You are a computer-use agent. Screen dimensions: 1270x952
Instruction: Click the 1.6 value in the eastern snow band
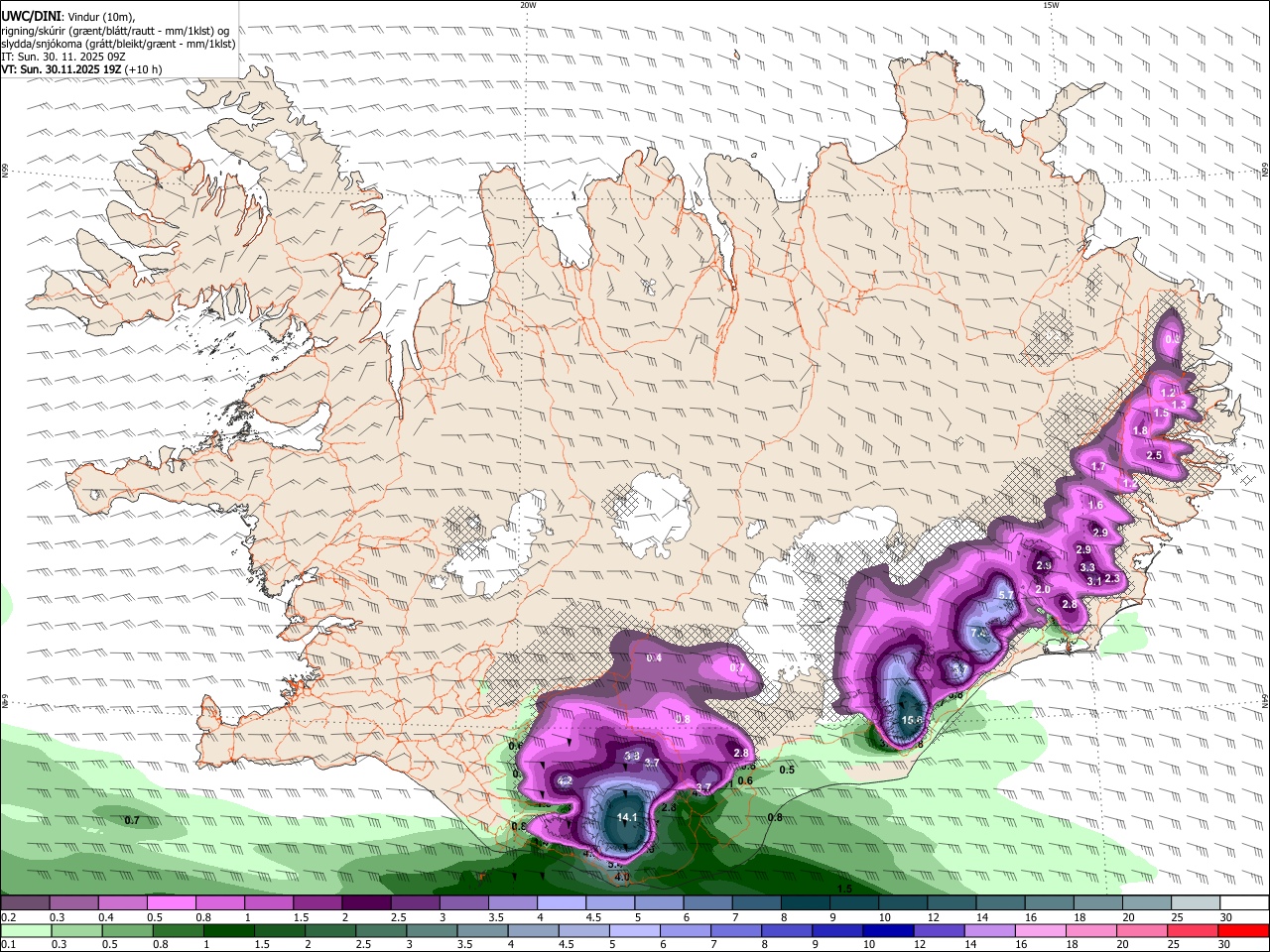[x=1095, y=506]
